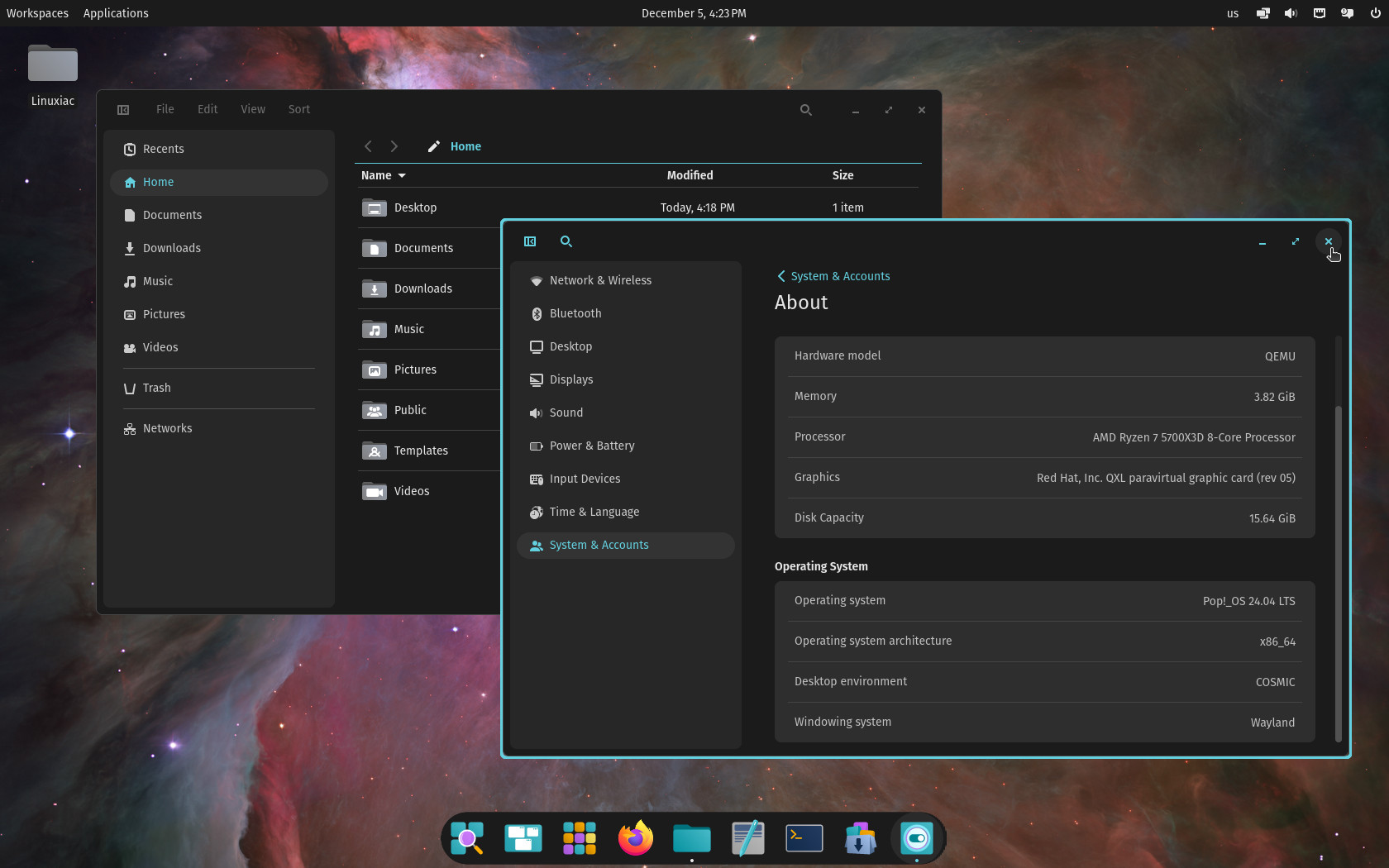The width and height of the screenshot is (1389, 868).
Task: Open the File menu in Files
Action: 165,109
